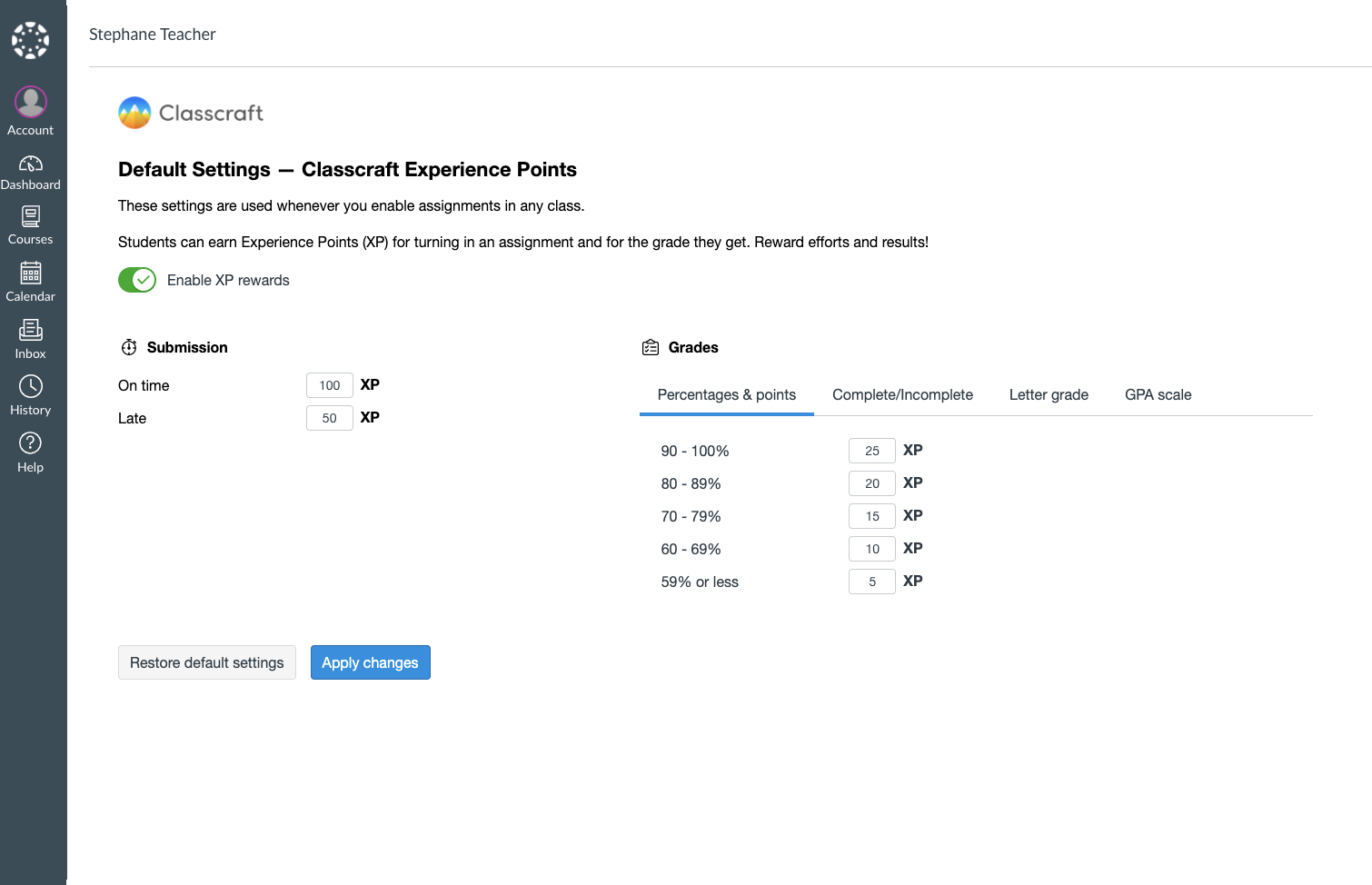The image size is (1372, 885).
Task: Click the 'Late' submission label
Action: coord(132,418)
